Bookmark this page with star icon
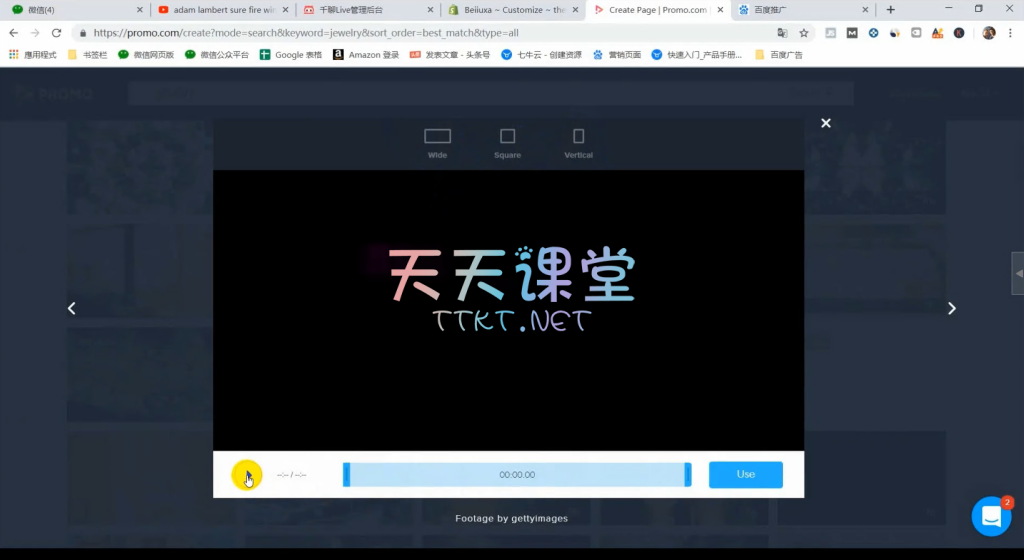The height and width of the screenshot is (560, 1024). [x=803, y=32]
